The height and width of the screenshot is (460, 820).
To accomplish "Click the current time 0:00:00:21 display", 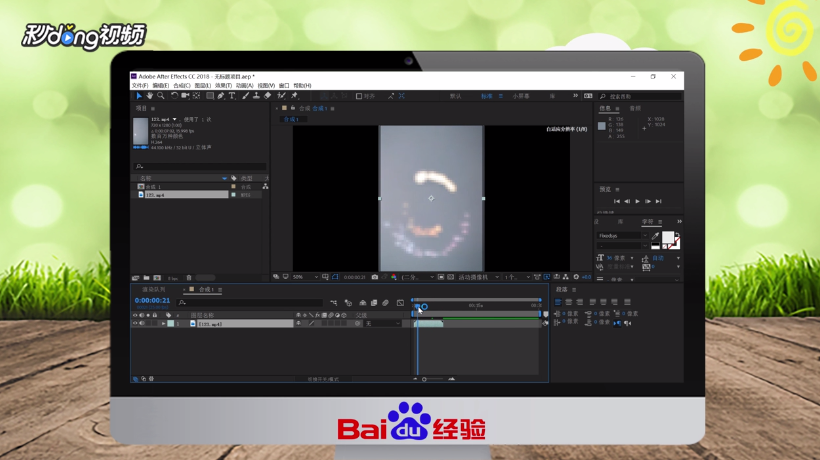I will tap(152, 301).
